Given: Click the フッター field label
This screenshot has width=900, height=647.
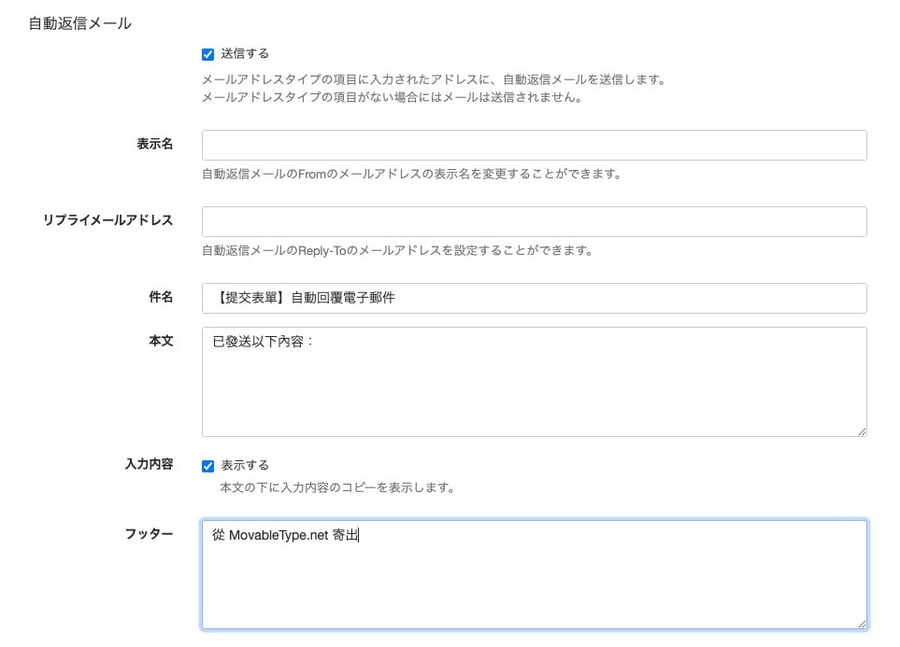Looking at the screenshot, I should pos(149,534).
